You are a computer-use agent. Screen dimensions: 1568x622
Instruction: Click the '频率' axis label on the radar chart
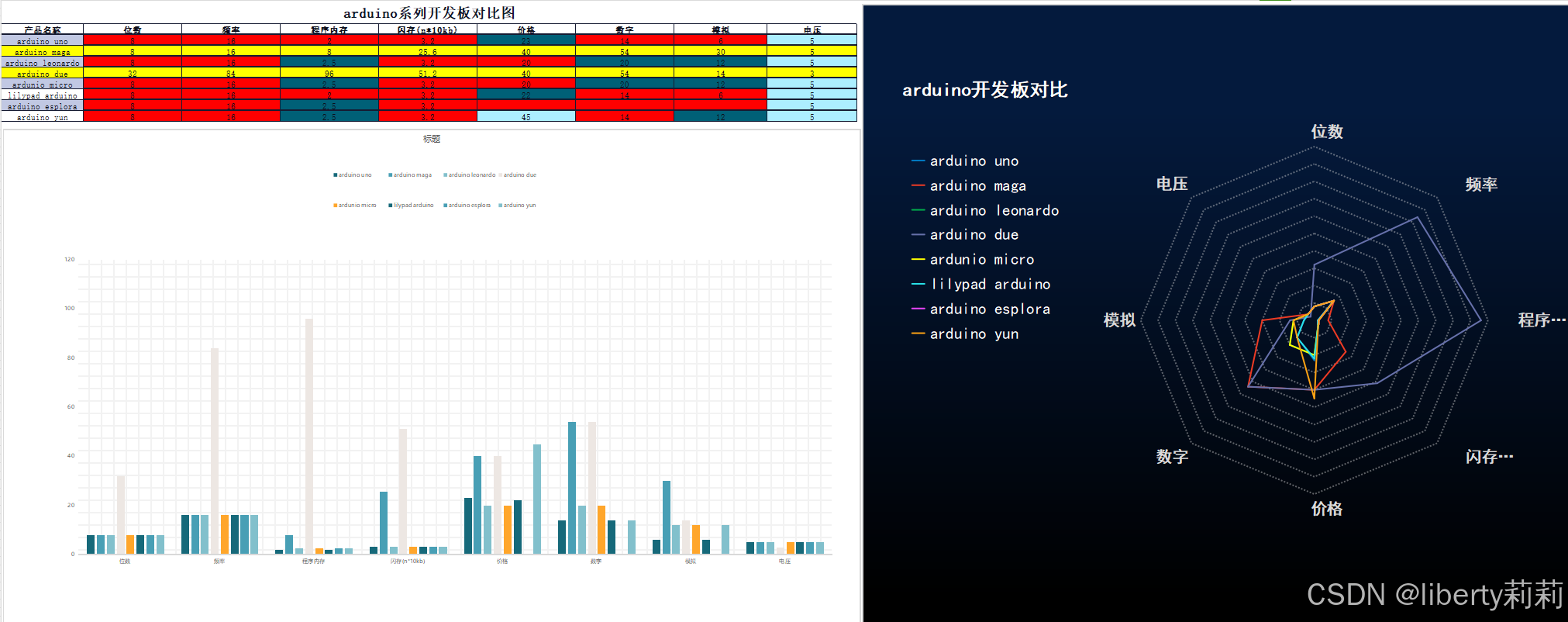tap(1481, 184)
